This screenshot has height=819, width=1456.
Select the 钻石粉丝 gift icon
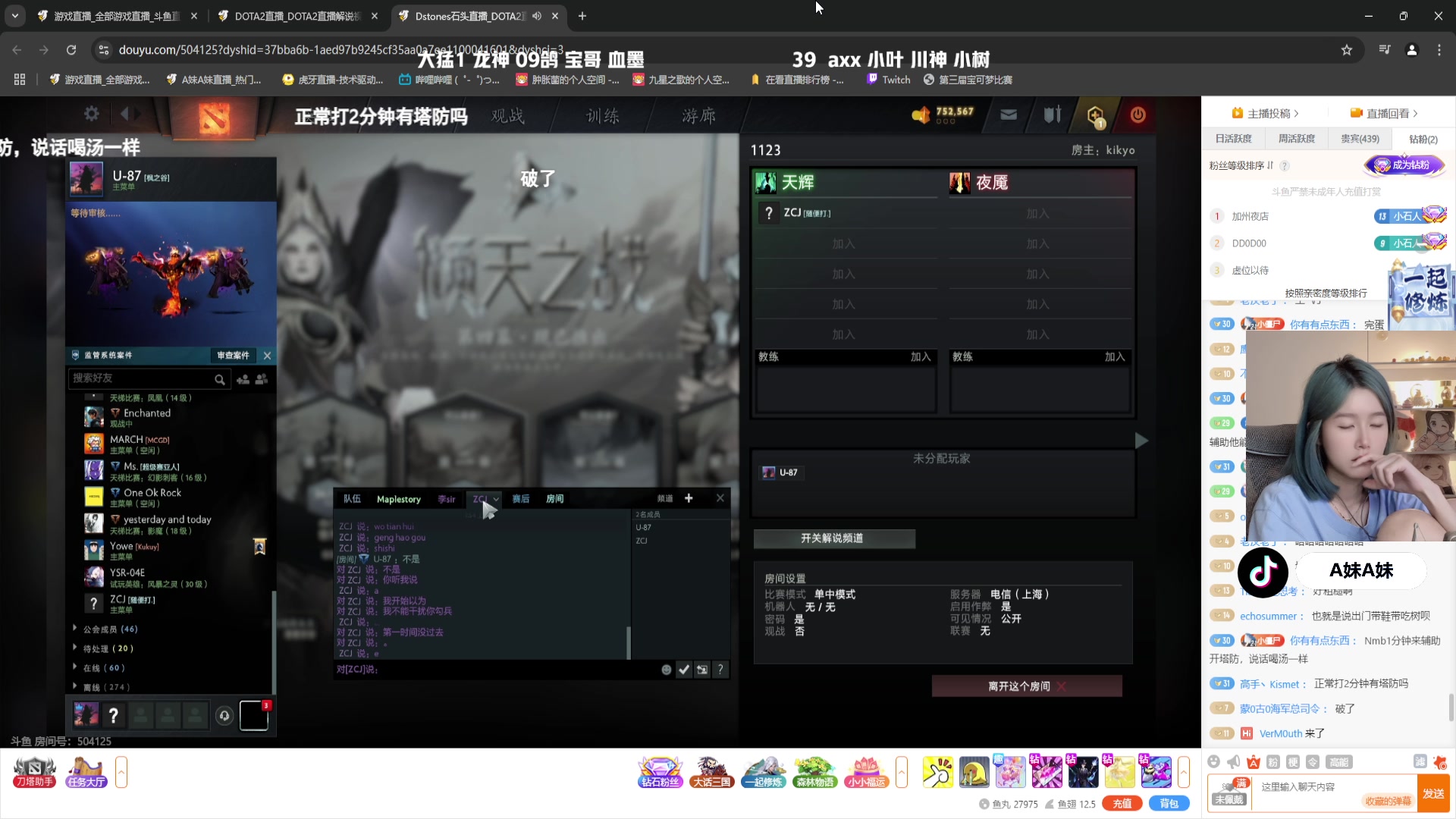point(660,770)
